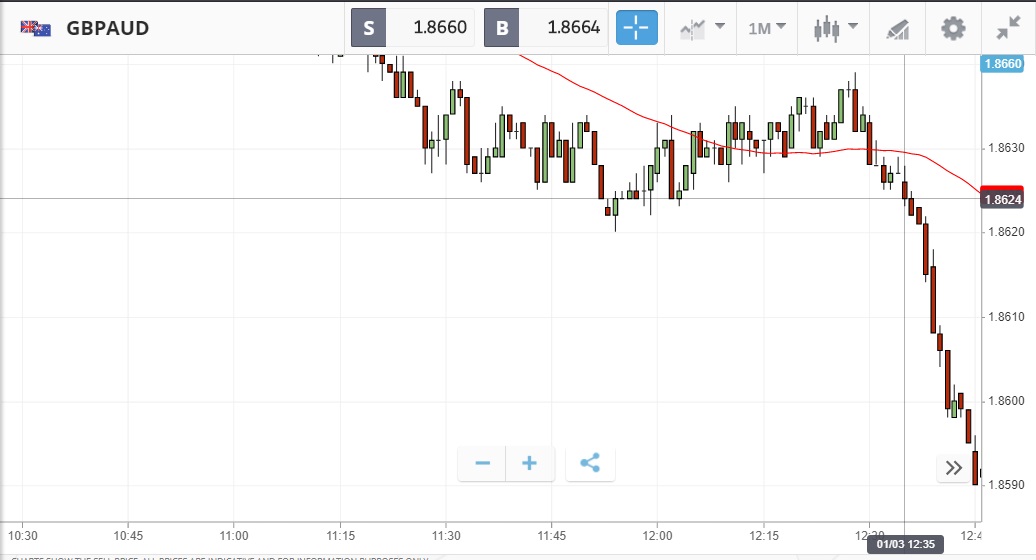Collapse chart from fullscreen view
Viewport: 1036px width, 560px height.
click(x=1008, y=28)
